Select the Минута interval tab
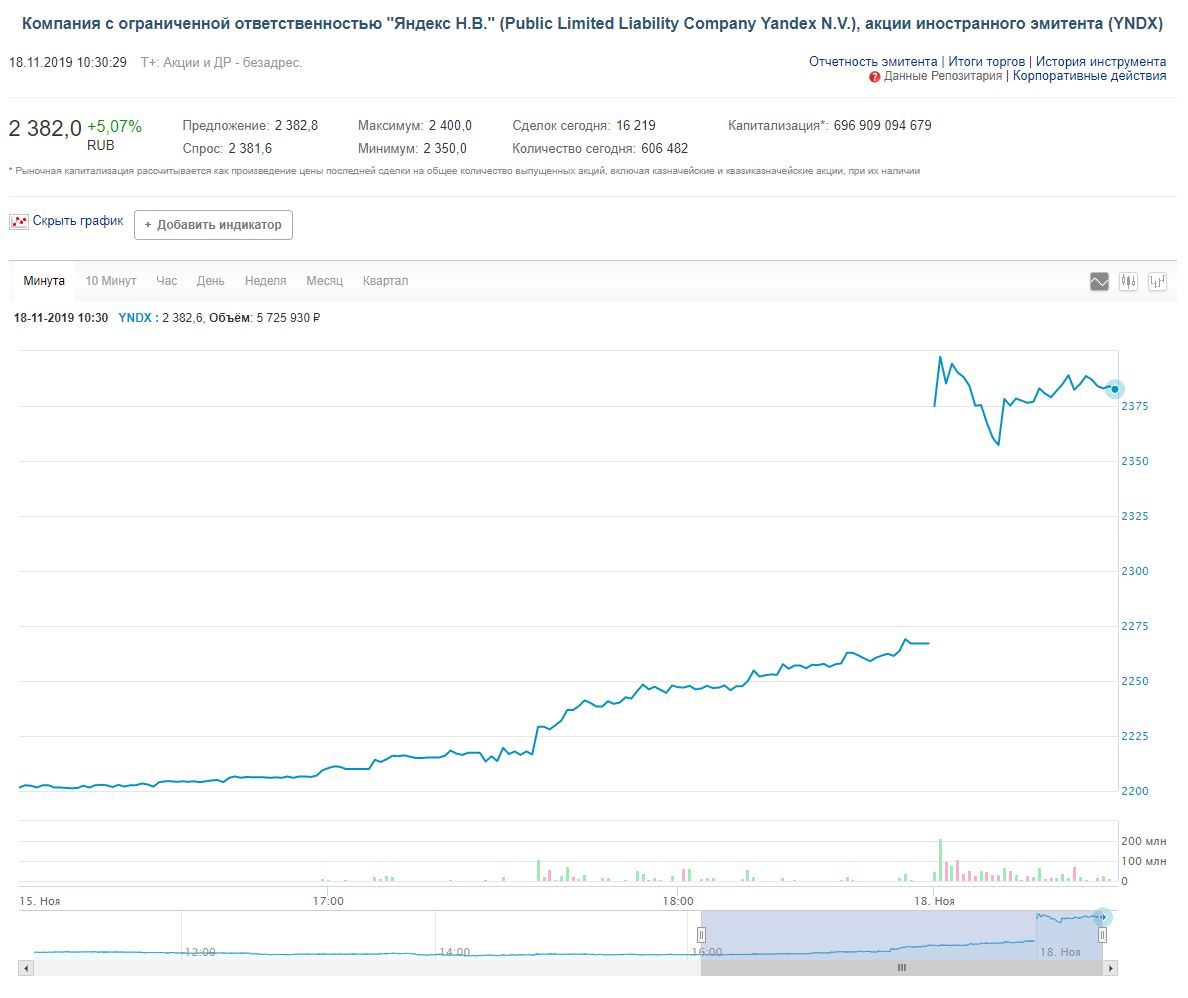The image size is (1188, 998). (44, 281)
